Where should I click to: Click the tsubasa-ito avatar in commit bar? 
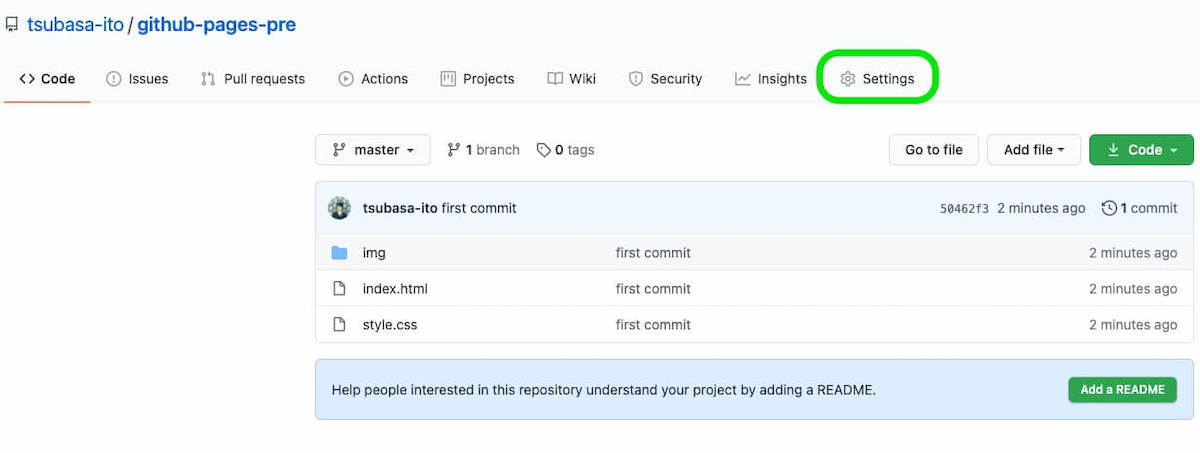coord(340,208)
